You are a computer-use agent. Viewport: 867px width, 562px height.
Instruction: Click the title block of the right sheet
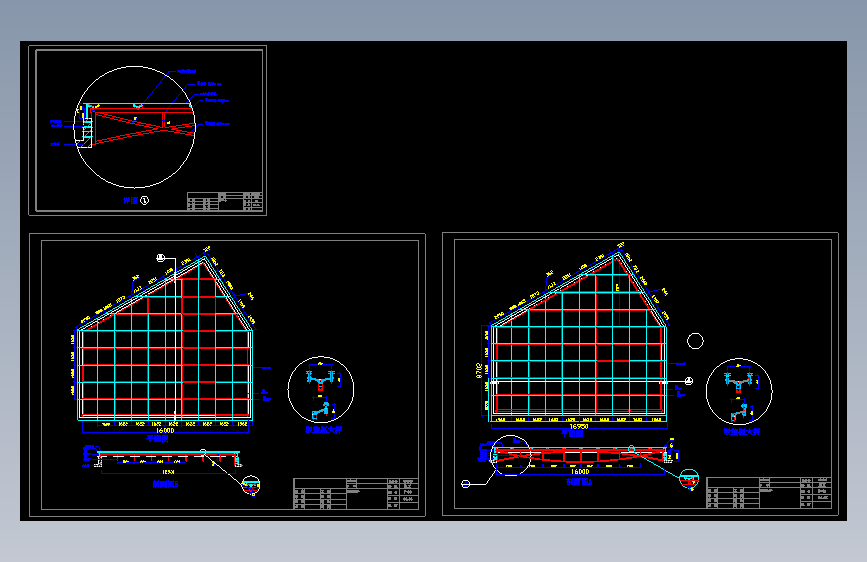pyautogui.click(x=769, y=492)
